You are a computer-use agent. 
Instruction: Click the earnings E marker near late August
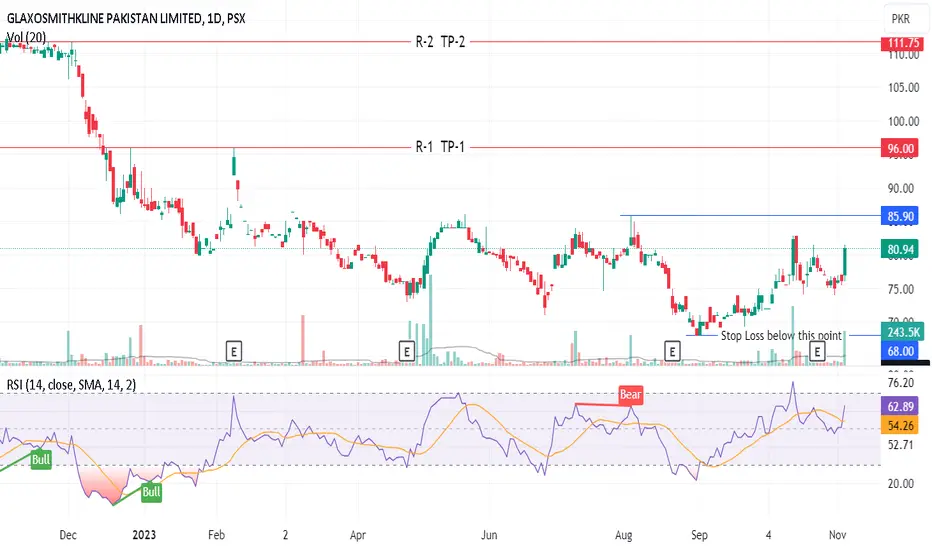coord(672,351)
